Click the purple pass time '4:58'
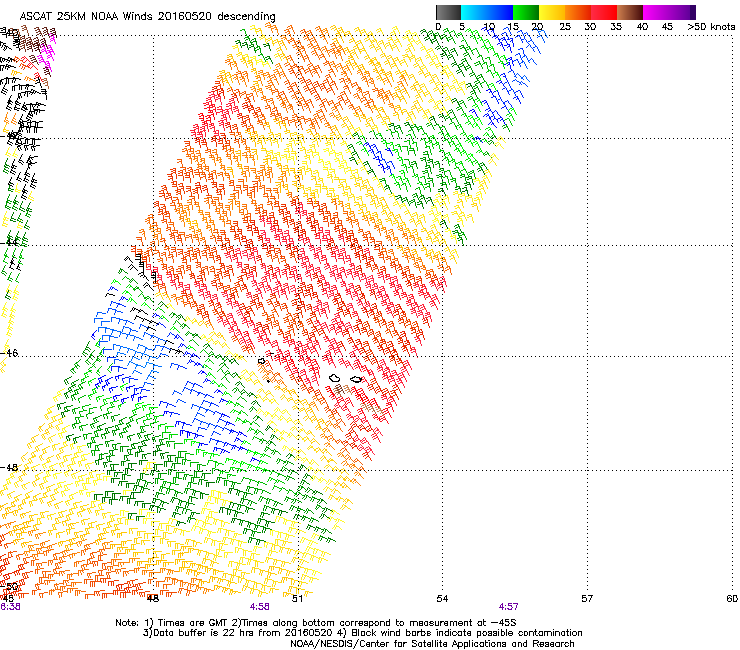Screen dimensions: 740x650 pos(260,607)
